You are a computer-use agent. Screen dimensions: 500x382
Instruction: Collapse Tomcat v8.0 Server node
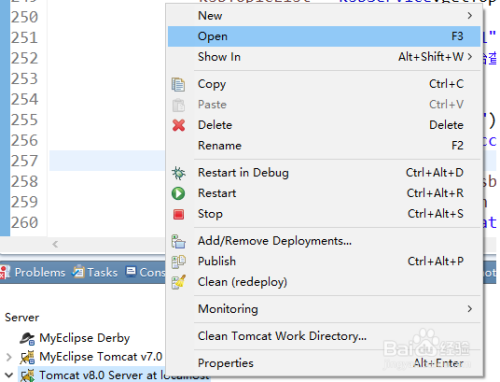[9, 375]
